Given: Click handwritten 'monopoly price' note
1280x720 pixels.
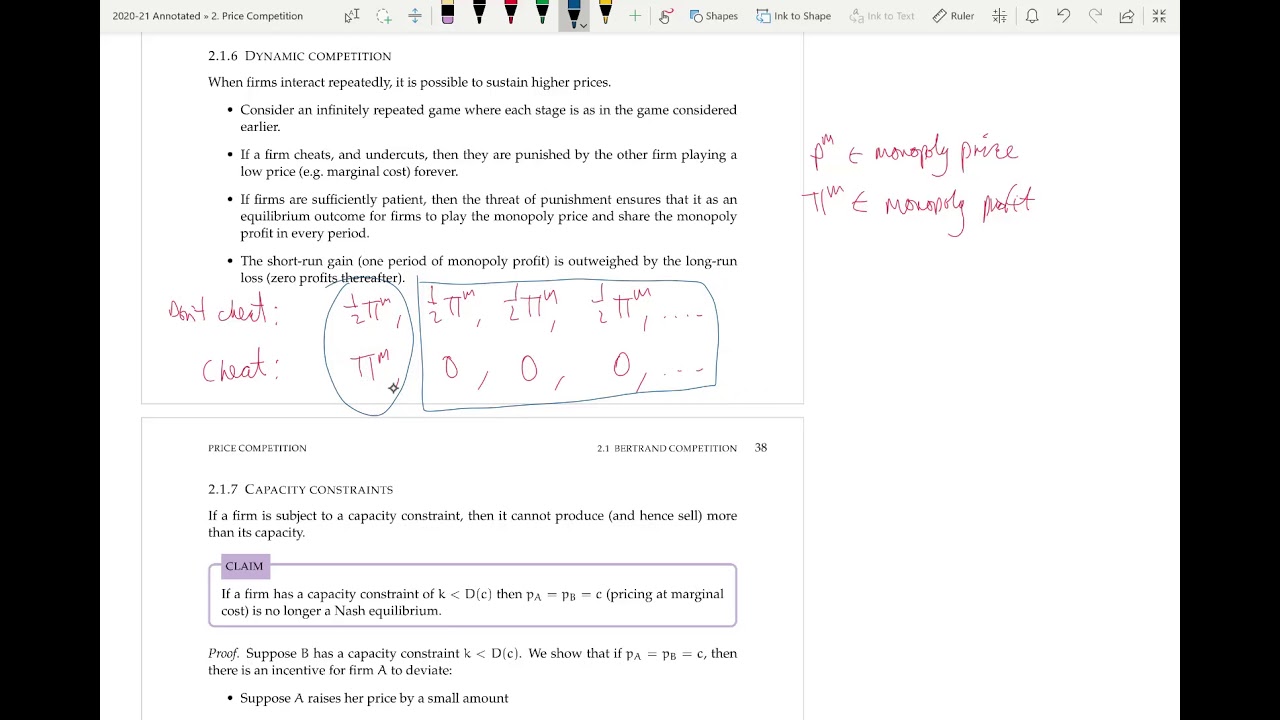Looking at the screenshot, I should coord(945,151).
